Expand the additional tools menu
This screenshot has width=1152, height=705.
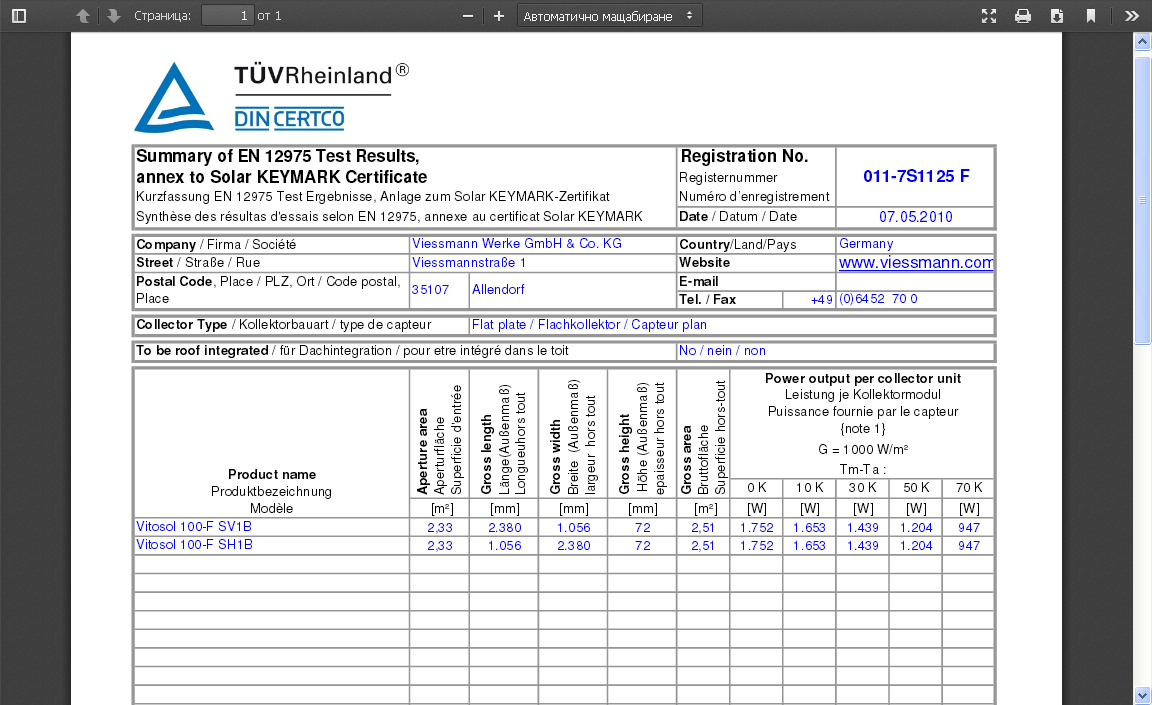pos(1131,16)
